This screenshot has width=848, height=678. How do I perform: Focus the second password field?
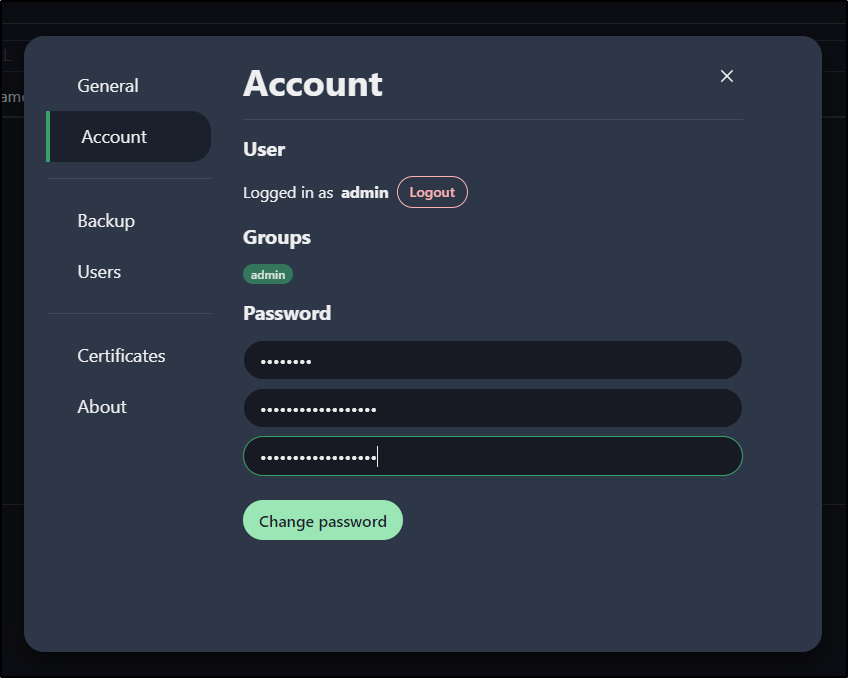(493, 408)
